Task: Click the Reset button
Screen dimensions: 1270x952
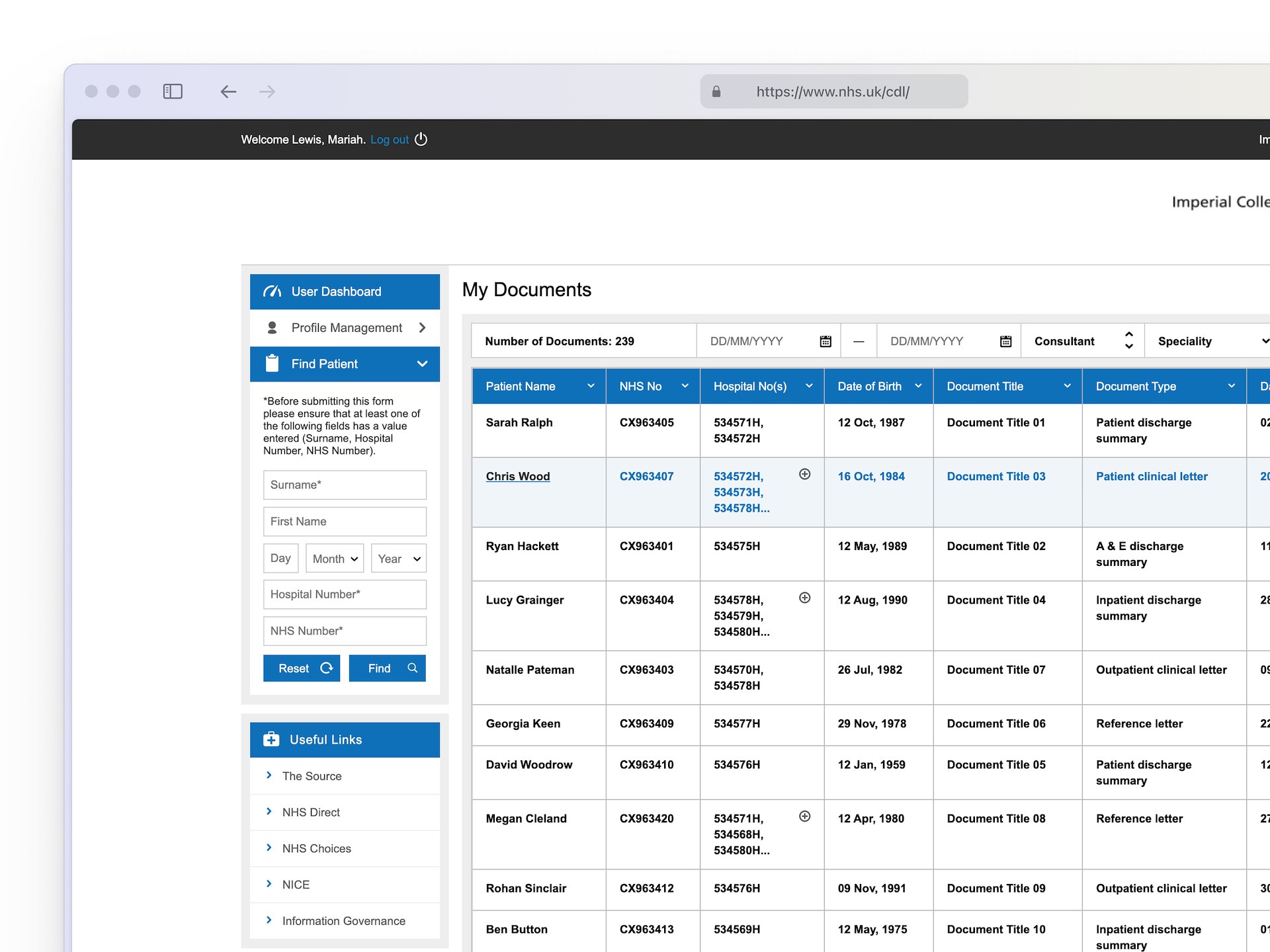Action: 302,668
